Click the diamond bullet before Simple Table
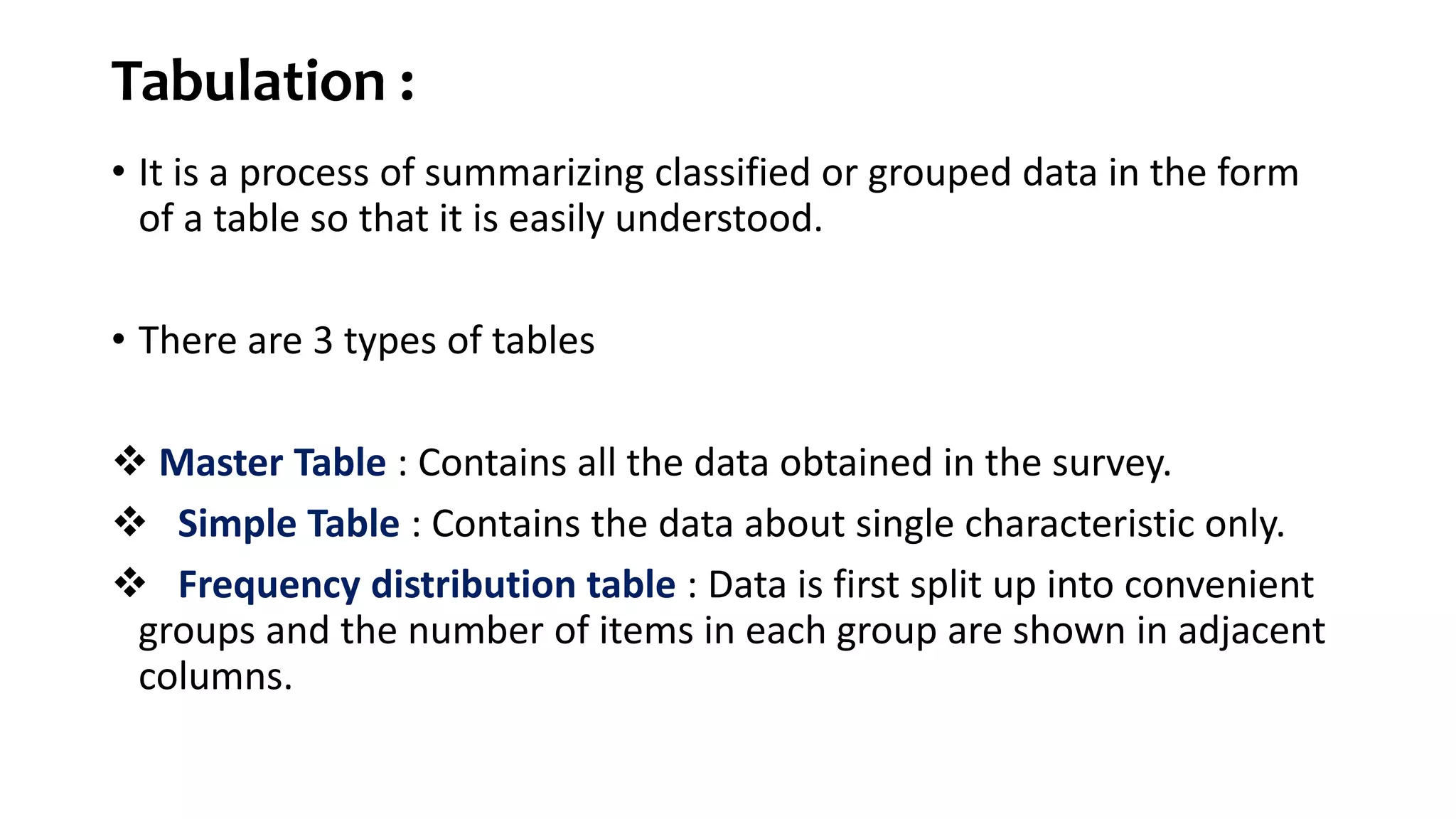 tap(130, 523)
